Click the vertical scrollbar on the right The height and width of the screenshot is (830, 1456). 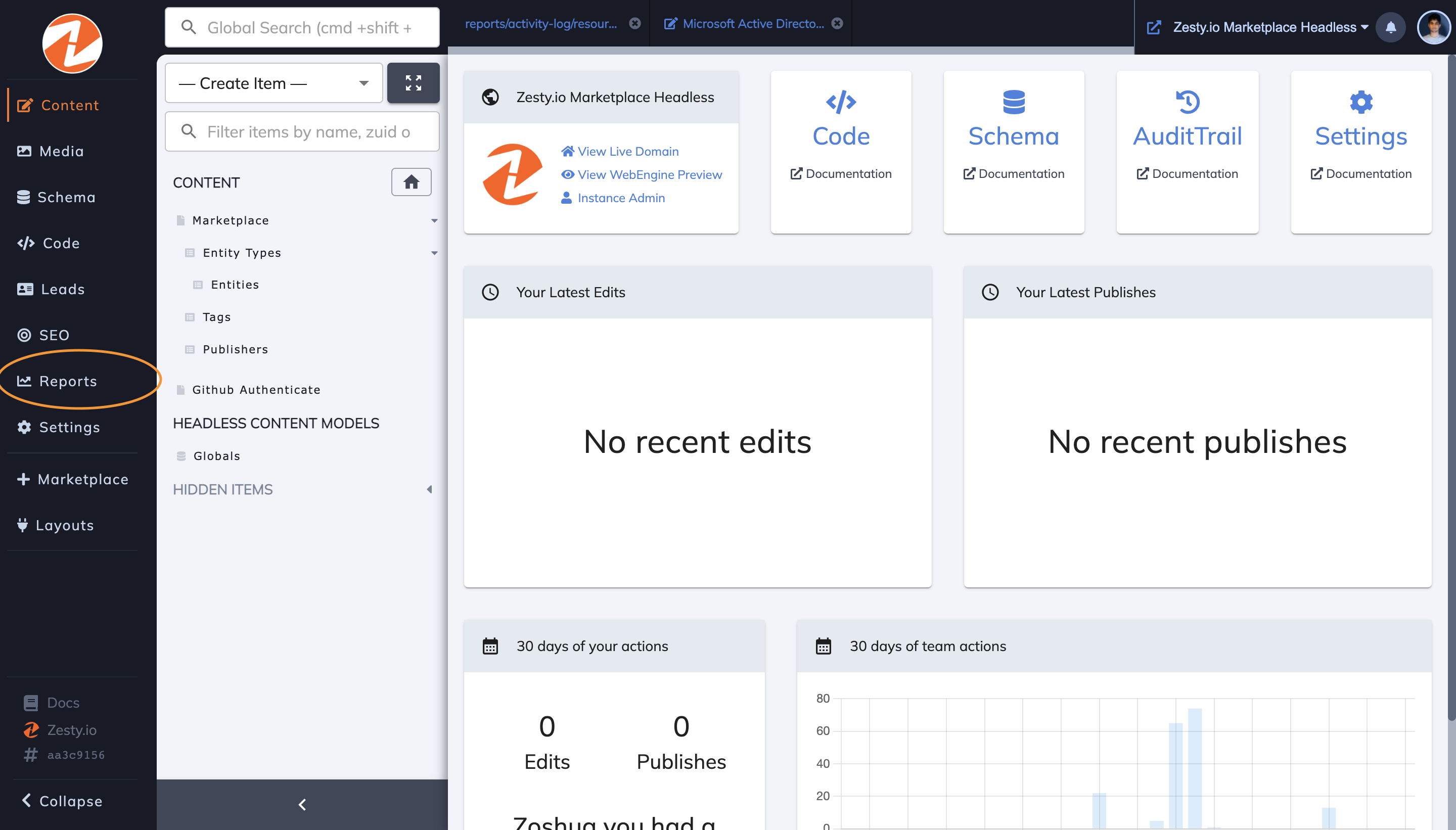1451,388
